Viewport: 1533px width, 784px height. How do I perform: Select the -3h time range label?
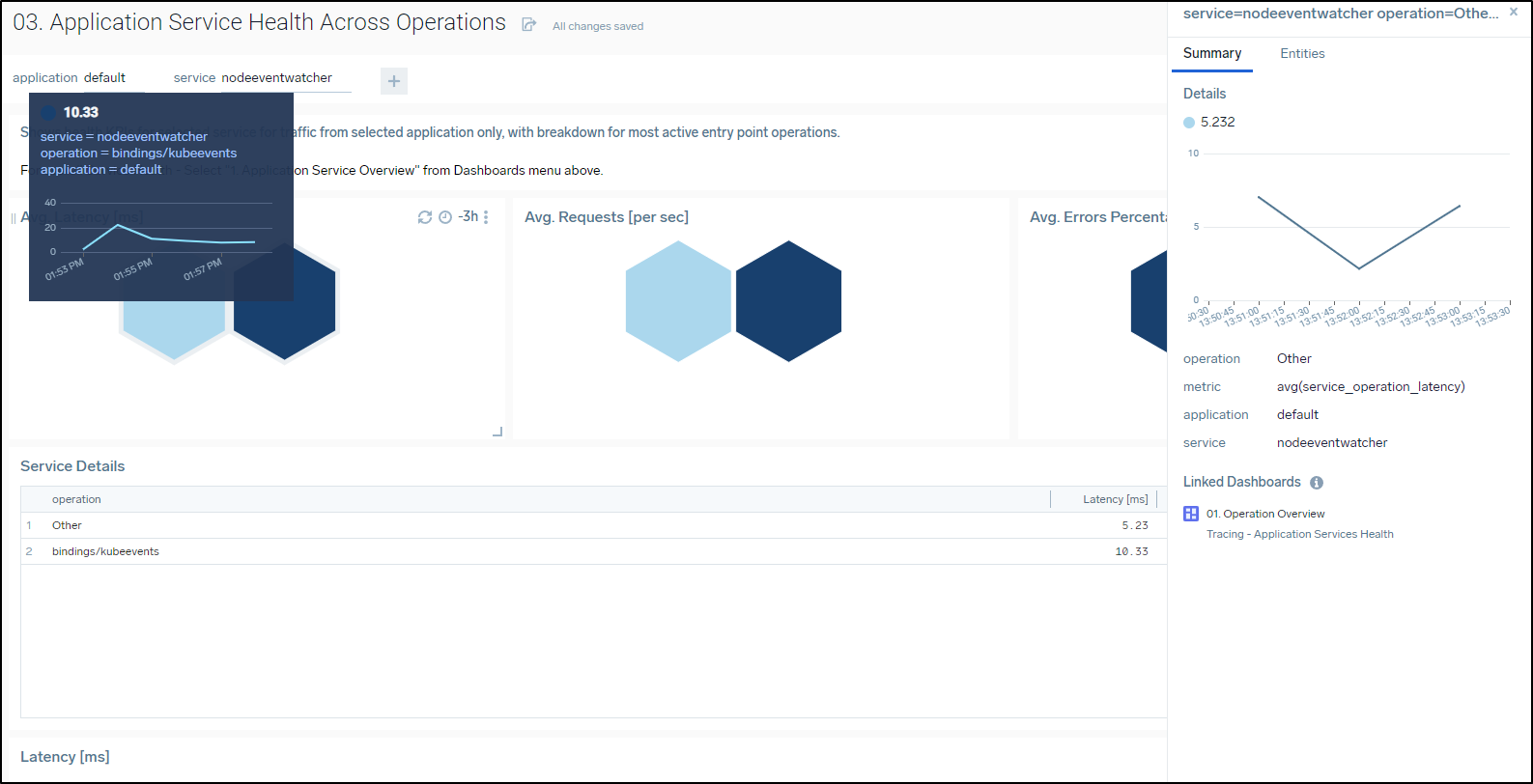point(468,216)
